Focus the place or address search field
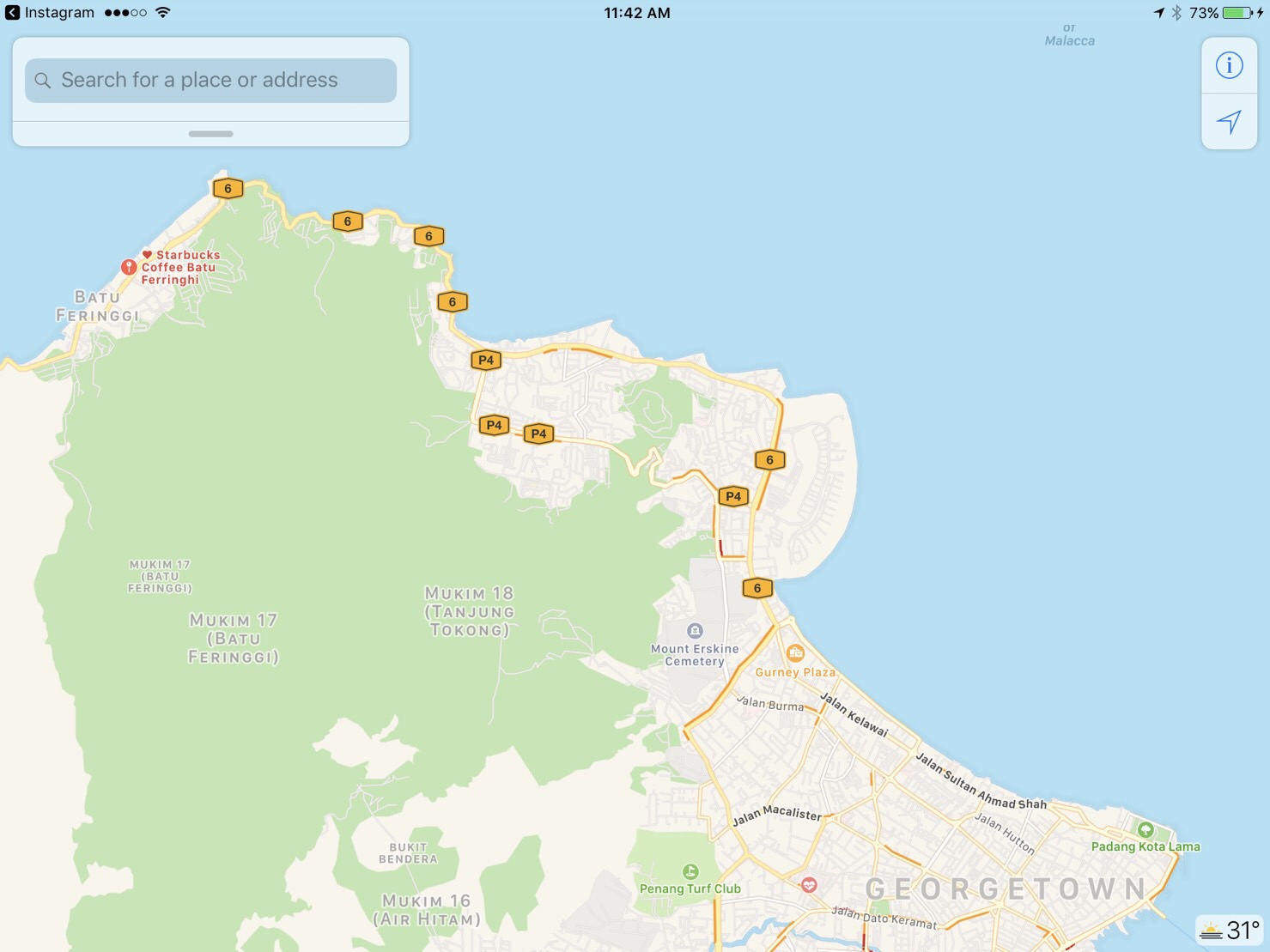The image size is (1270, 952). [x=210, y=80]
